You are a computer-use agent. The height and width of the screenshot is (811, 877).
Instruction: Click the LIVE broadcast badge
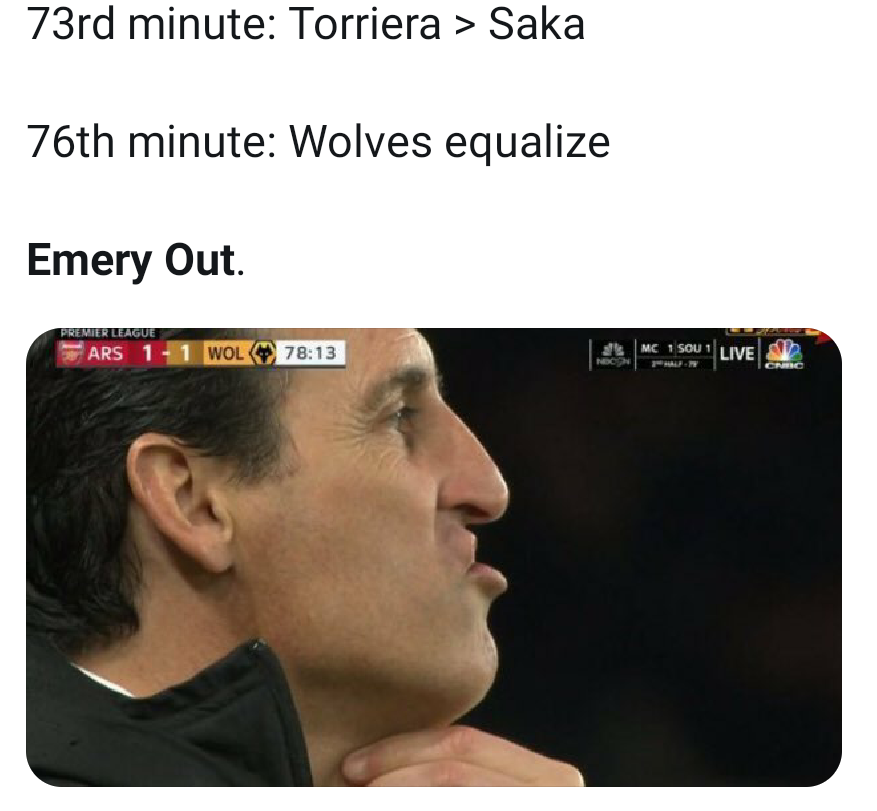point(736,354)
